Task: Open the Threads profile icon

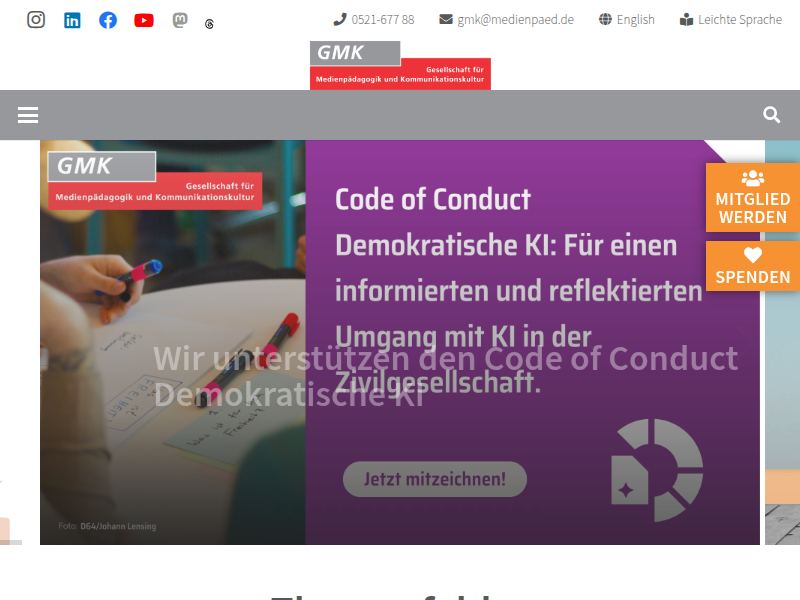Action: (x=209, y=24)
